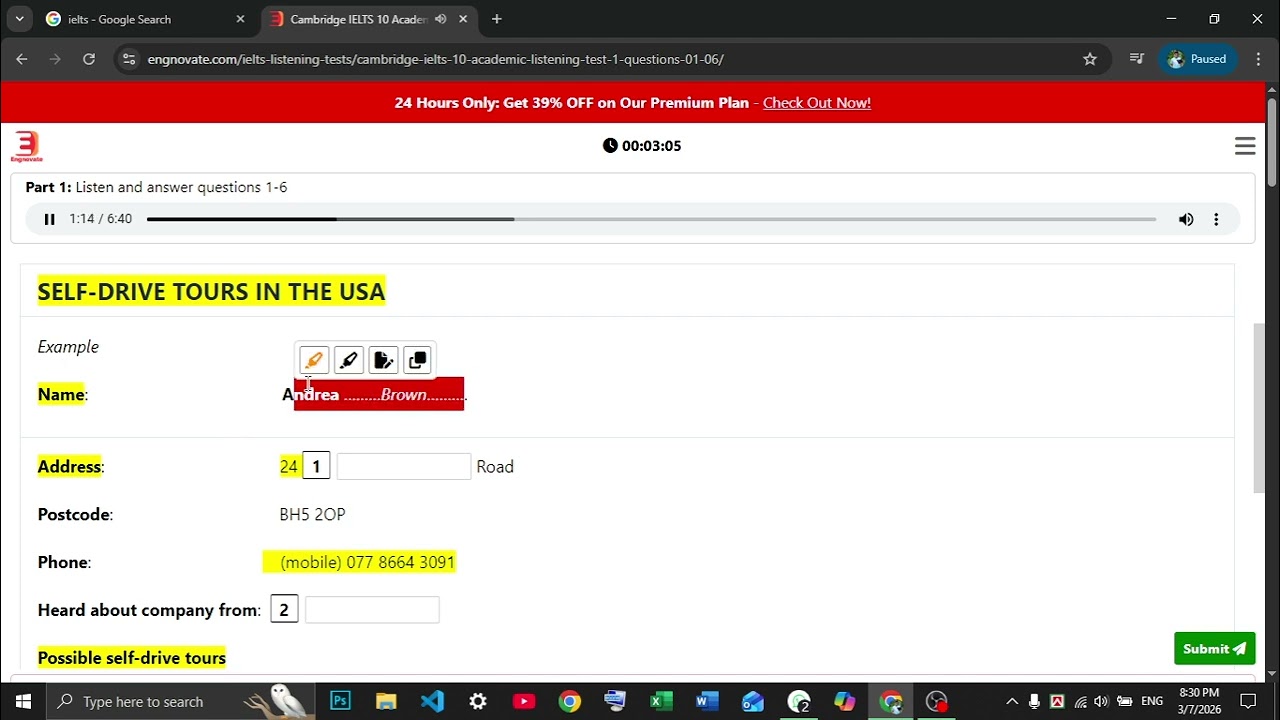Open the taskbar volume control
The height and width of the screenshot is (720, 1280).
pos(1101,701)
